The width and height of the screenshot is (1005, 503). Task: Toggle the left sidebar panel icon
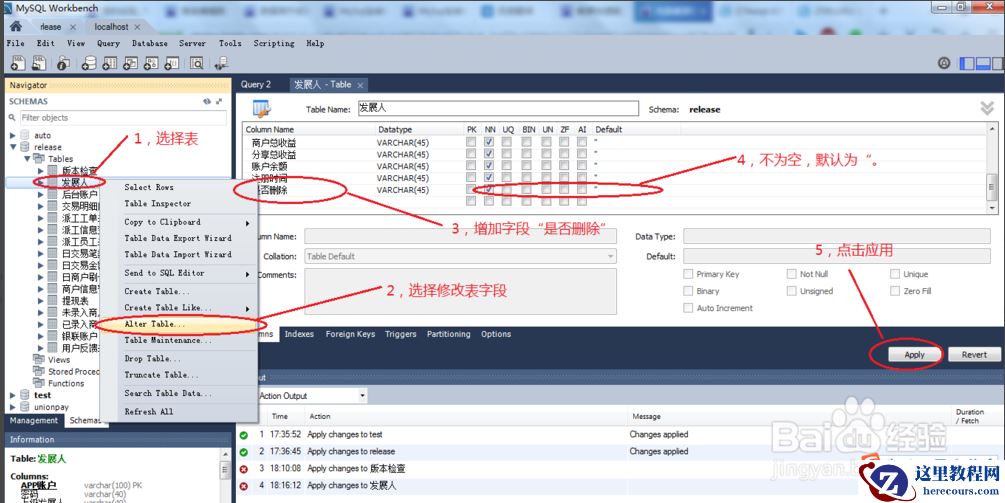point(967,63)
